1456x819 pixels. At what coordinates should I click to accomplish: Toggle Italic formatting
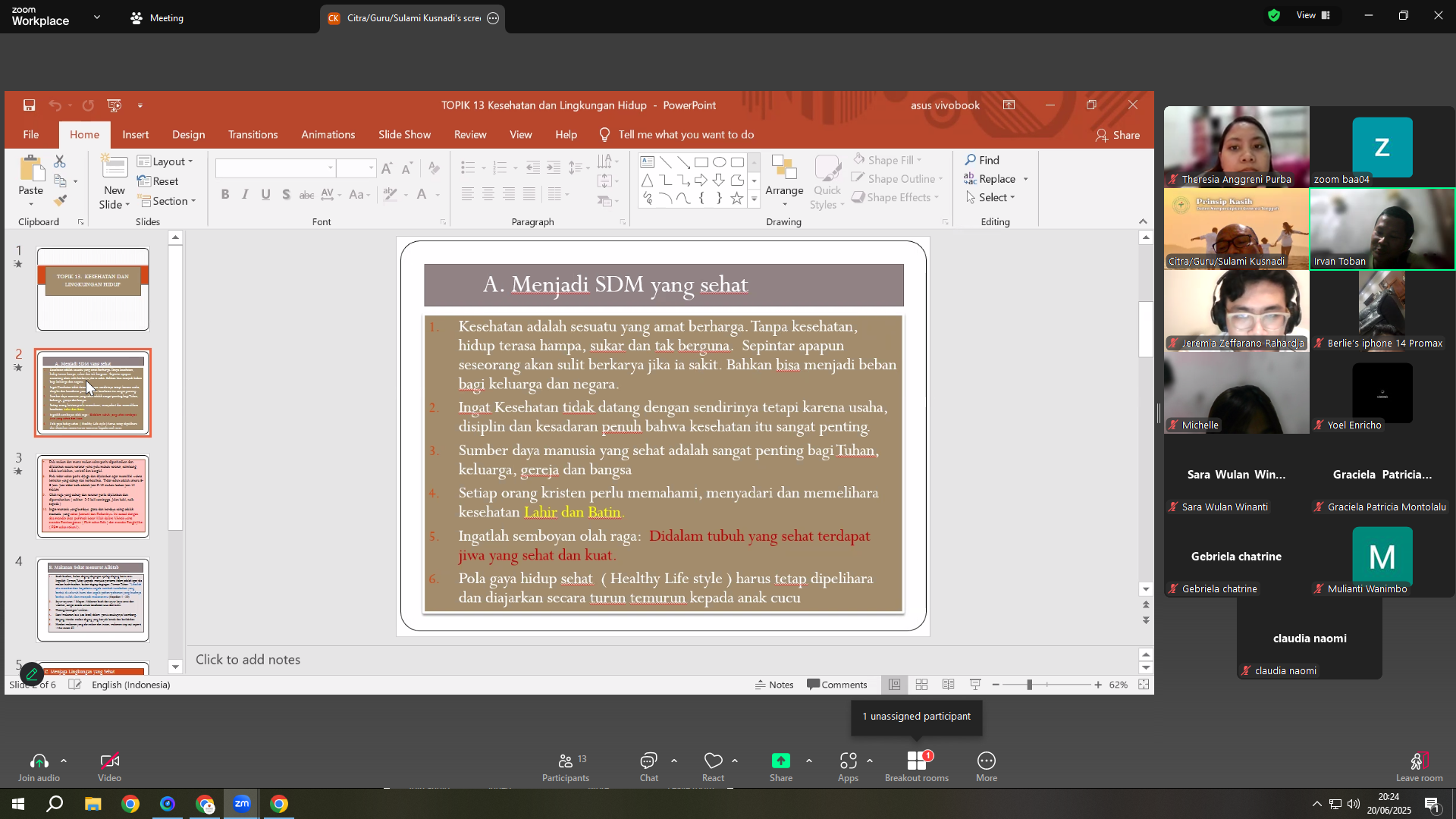coord(245,195)
